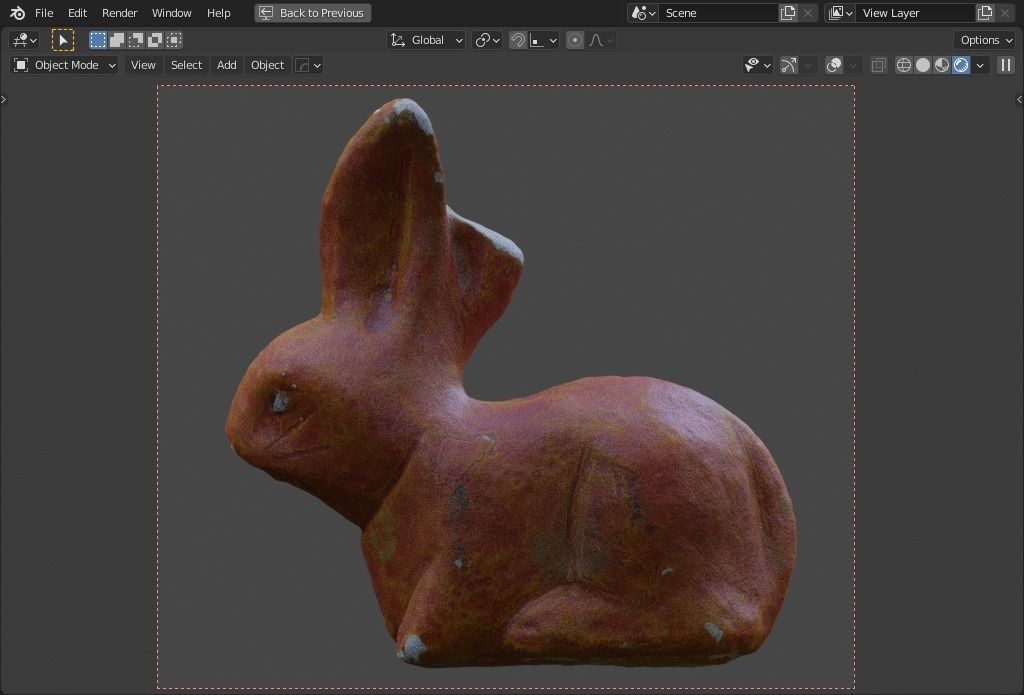1024x695 pixels.
Task: Expand the left toolbar with the arrow
Action: click(x=3, y=99)
